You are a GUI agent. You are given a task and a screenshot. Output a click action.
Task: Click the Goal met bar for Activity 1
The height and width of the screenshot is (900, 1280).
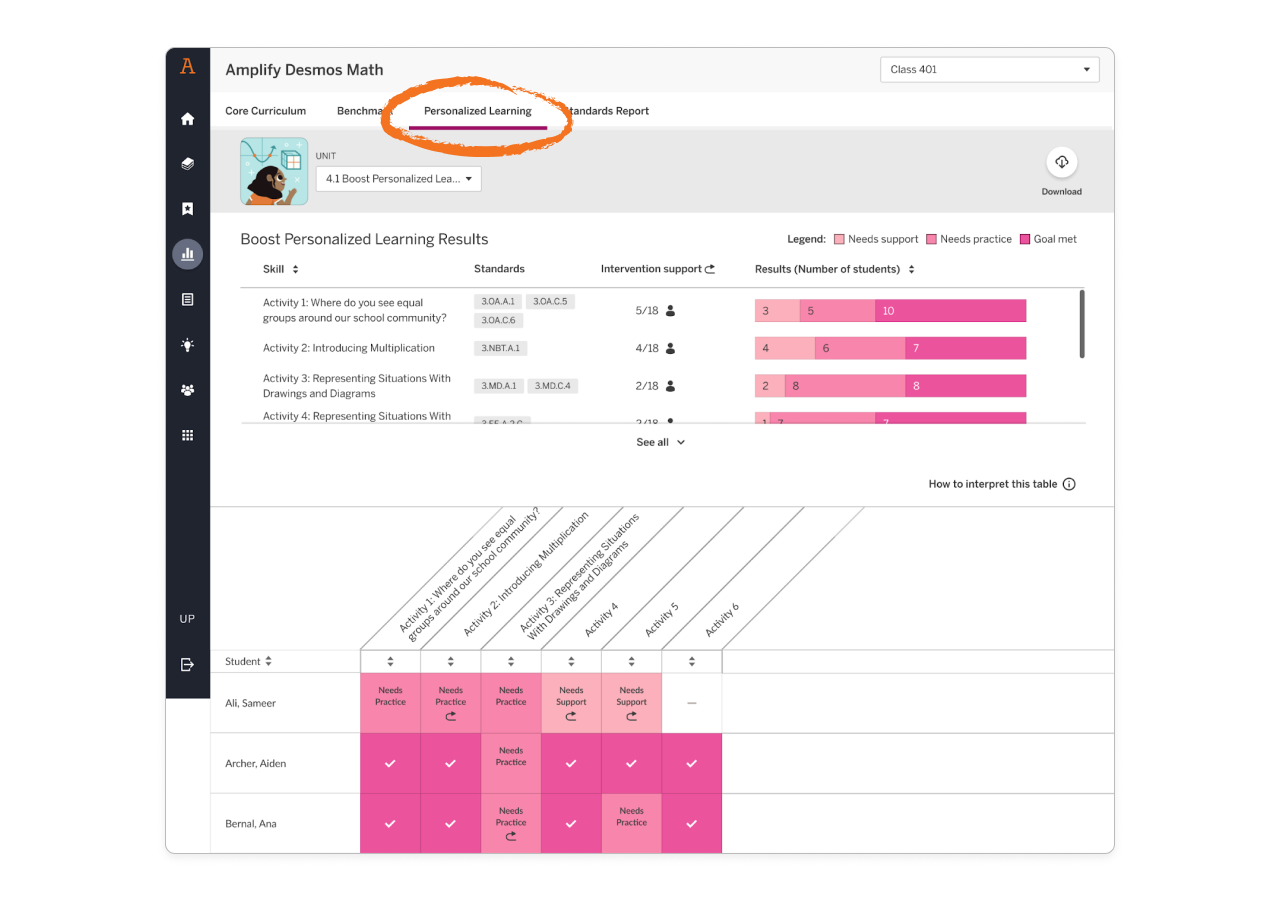pyautogui.click(x=950, y=311)
